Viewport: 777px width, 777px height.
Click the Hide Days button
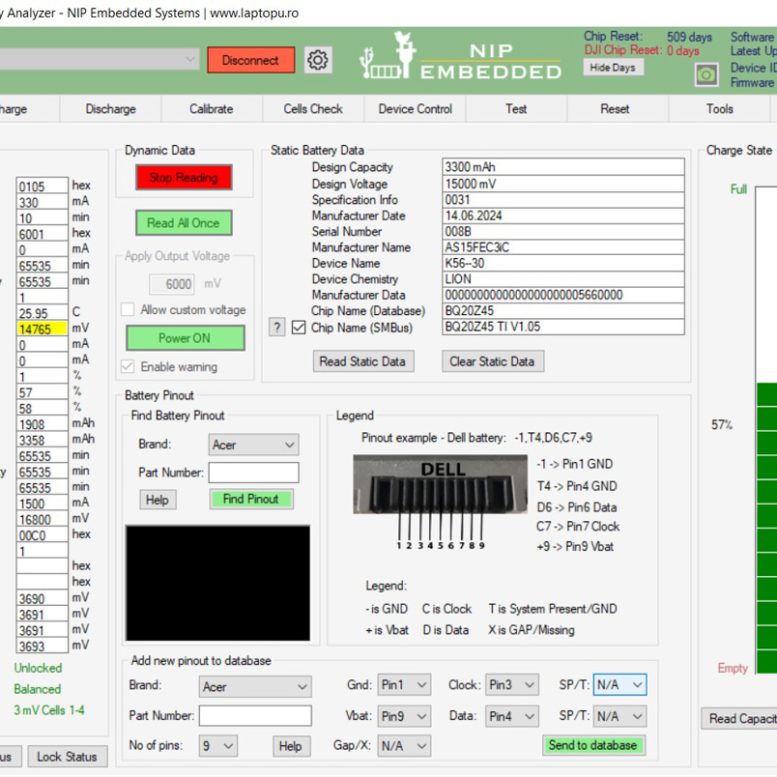tap(612, 68)
